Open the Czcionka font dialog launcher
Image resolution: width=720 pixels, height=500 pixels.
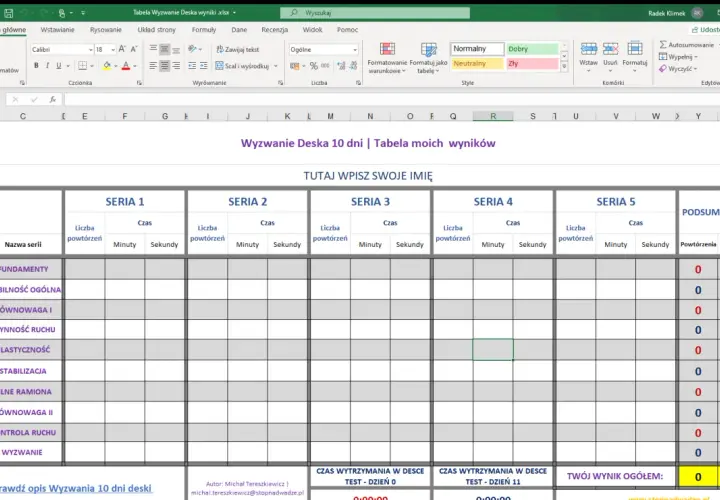pyautogui.click(x=139, y=83)
